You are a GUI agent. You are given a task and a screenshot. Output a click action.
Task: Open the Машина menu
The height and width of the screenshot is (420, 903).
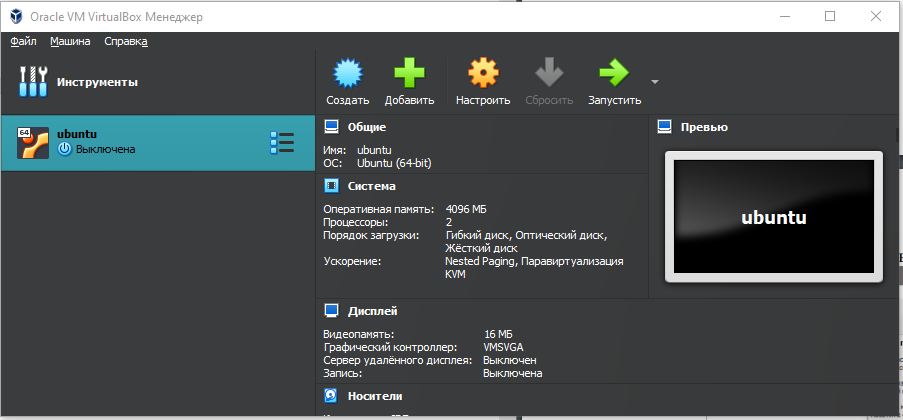pos(70,41)
